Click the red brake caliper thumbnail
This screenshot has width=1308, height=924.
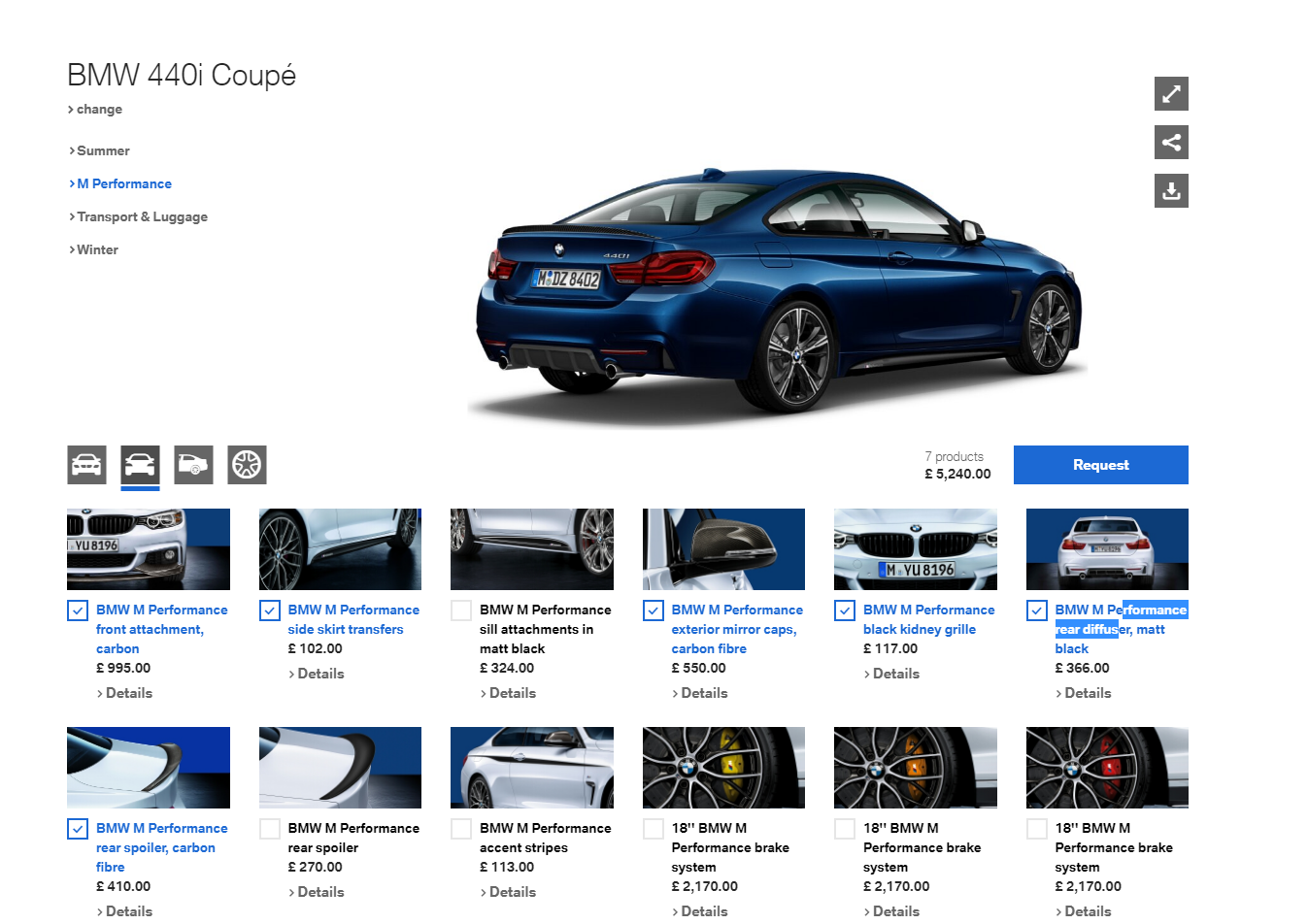tap(1107, 768)
